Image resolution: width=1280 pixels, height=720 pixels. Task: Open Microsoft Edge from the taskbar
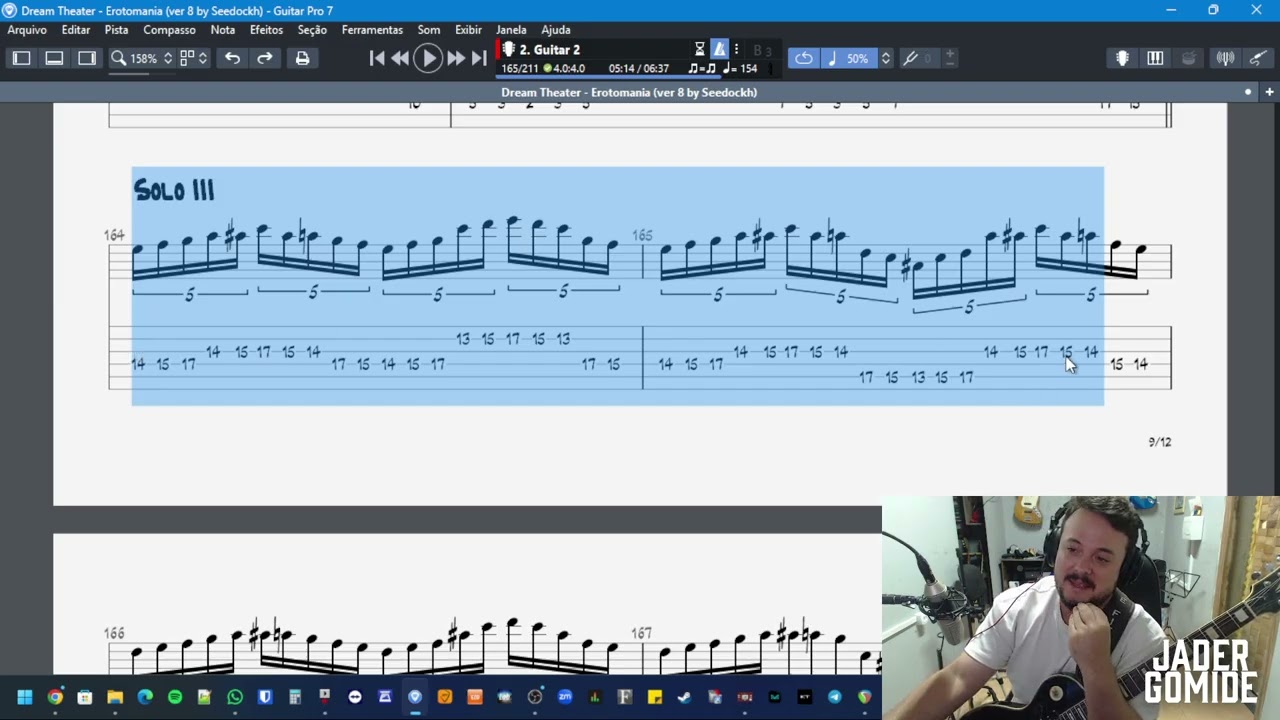[145, 697]
